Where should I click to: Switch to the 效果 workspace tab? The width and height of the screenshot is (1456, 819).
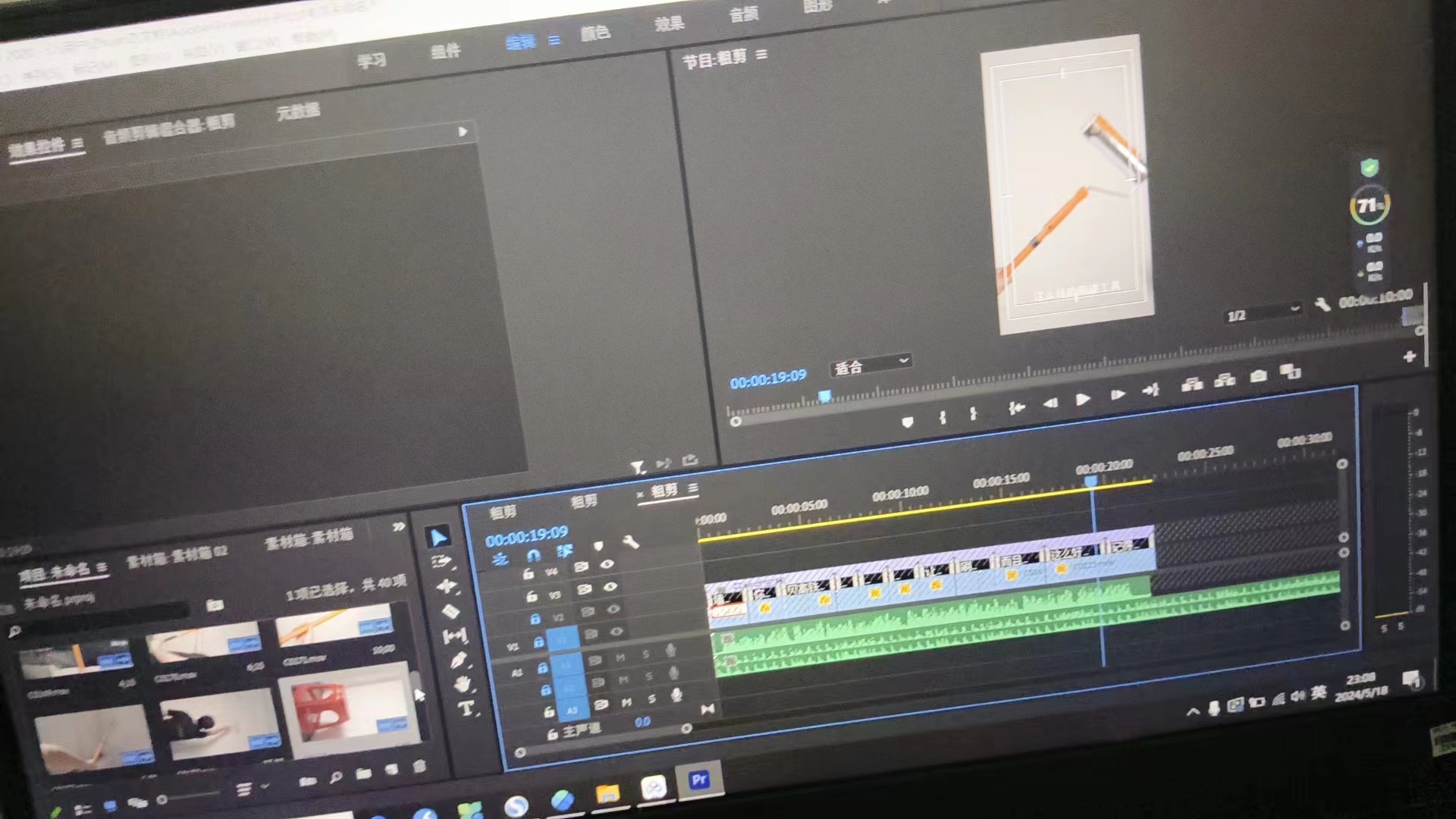pyautogui.click(x=669, y=24)
